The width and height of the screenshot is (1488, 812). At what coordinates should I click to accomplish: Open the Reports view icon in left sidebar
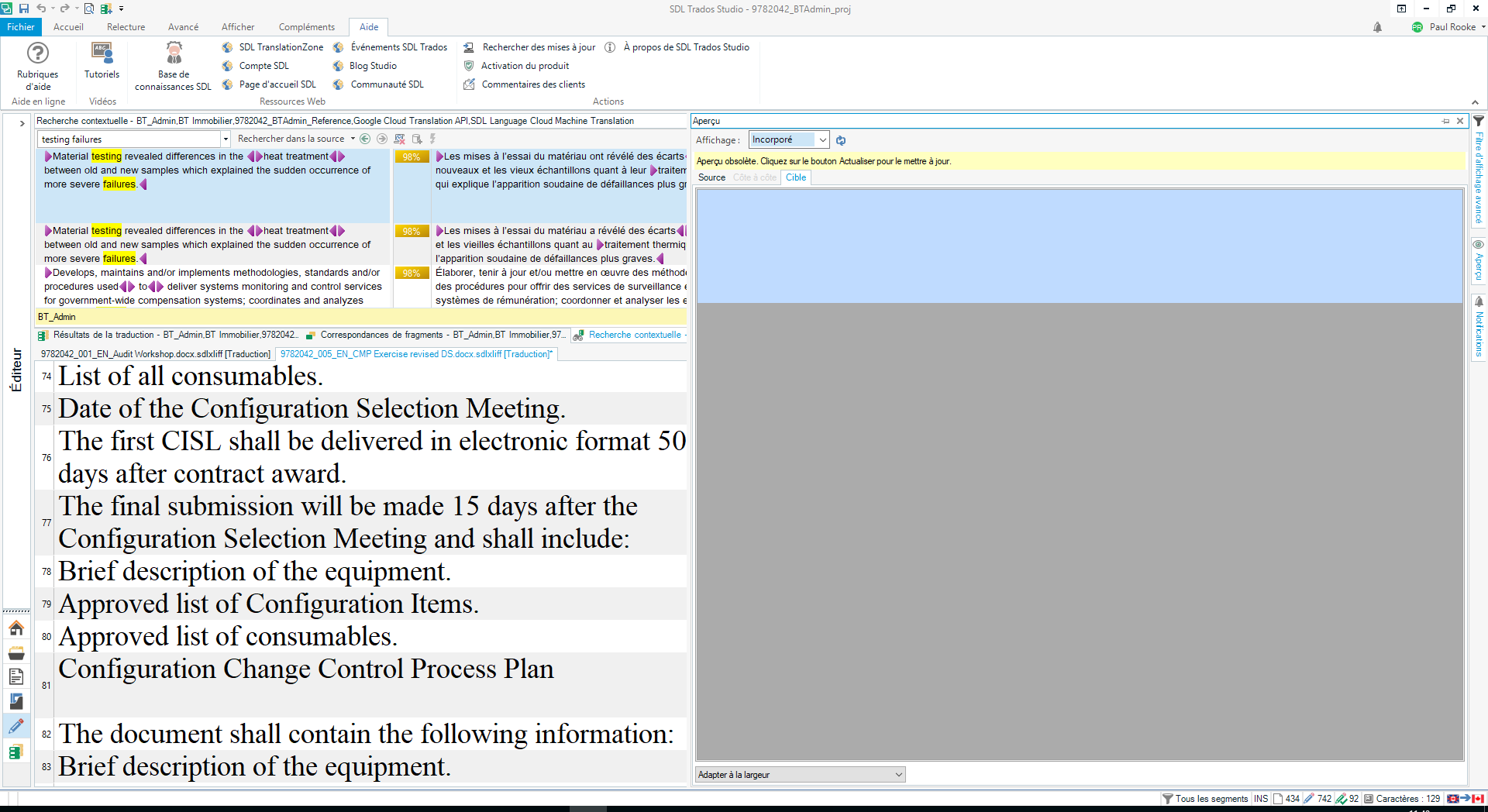click(x=16, y=701)
